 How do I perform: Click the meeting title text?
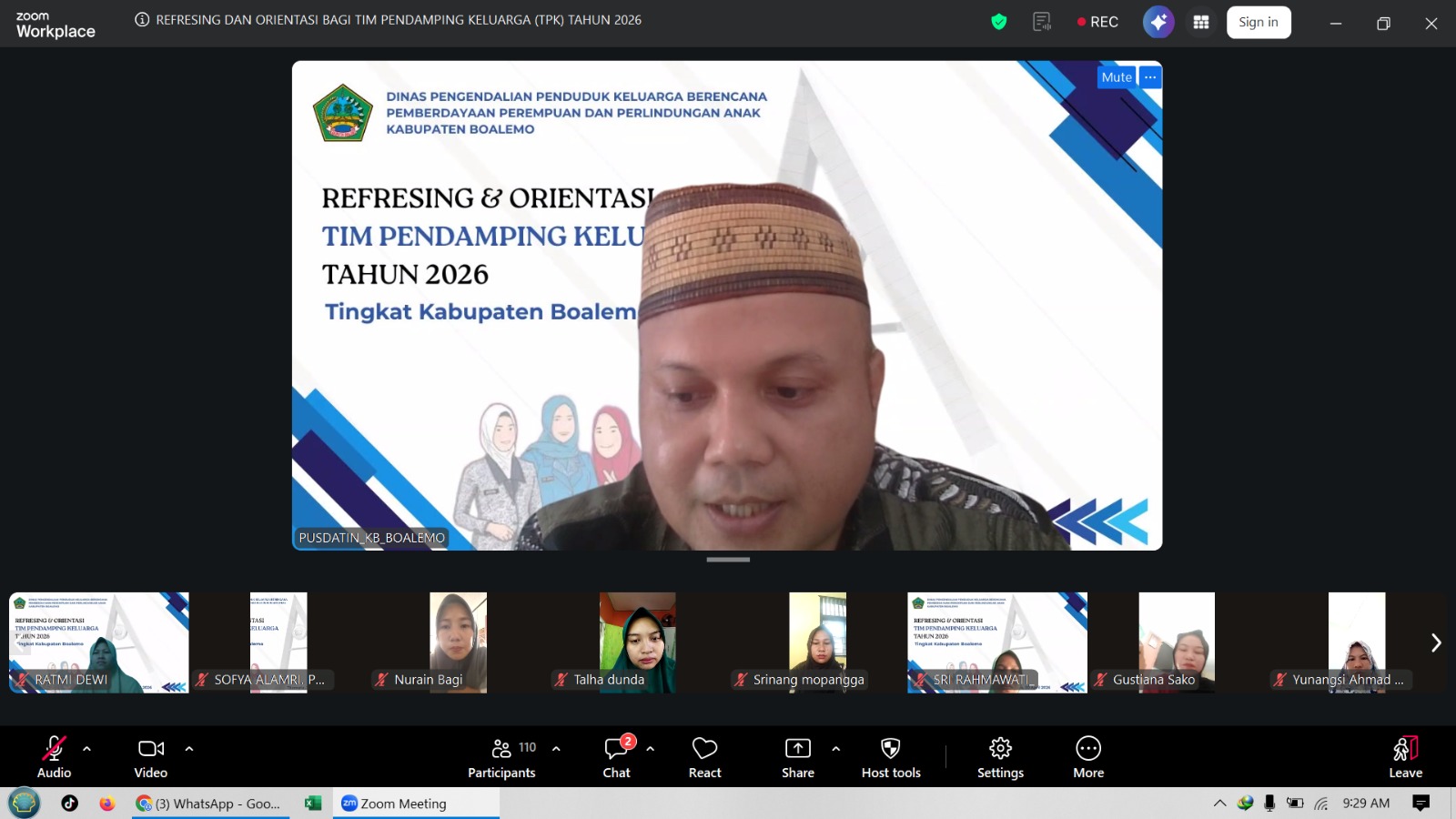pyautogui.click(x=399, y=19)
